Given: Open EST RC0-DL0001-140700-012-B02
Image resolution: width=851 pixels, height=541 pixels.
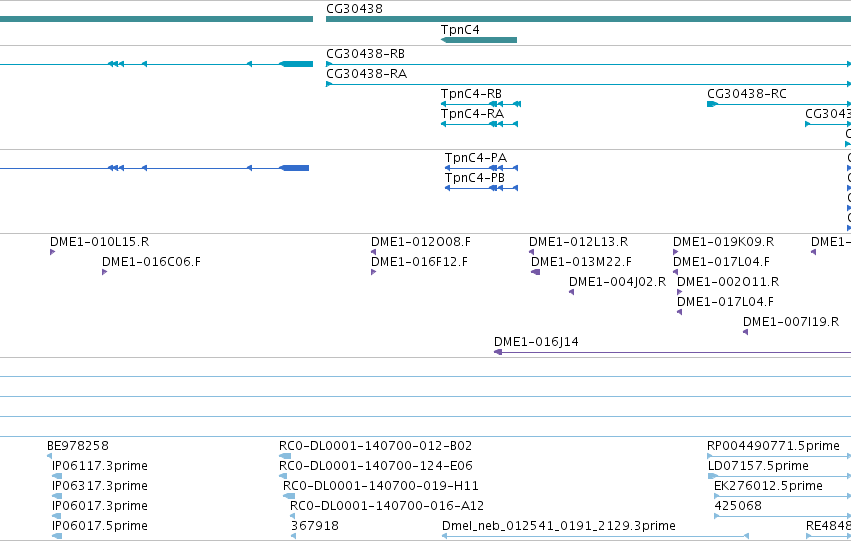Looking at the screenshot, I should tap(376, 446).
